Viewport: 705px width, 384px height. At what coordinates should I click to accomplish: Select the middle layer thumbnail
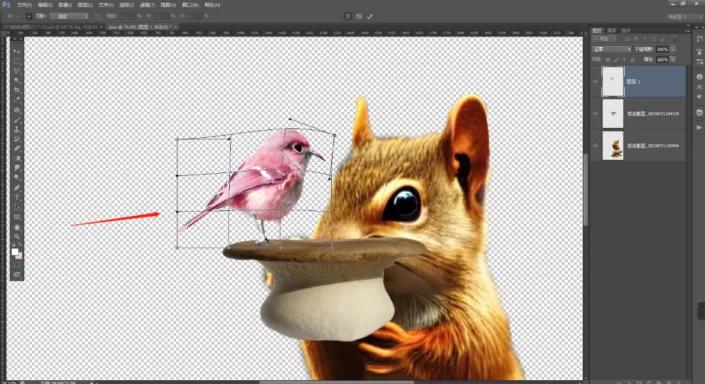pyautogui.click(x=613, y=114)
